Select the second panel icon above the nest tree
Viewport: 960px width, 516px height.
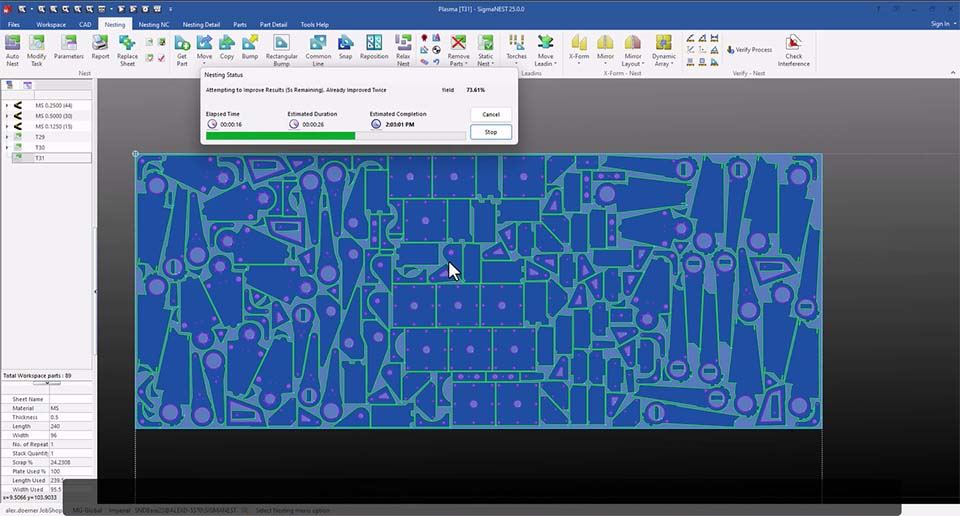(27, 85)
